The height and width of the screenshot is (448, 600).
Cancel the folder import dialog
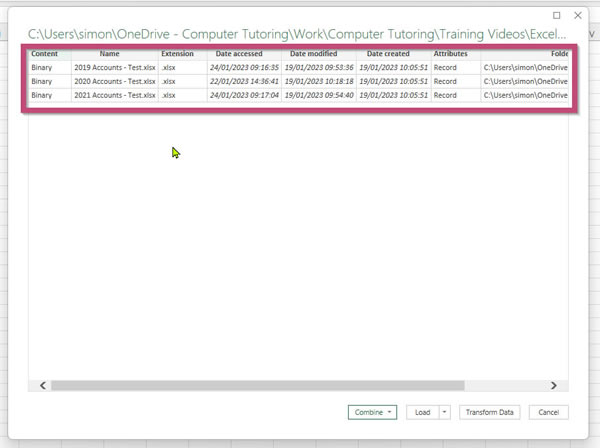tap(548, 412)
